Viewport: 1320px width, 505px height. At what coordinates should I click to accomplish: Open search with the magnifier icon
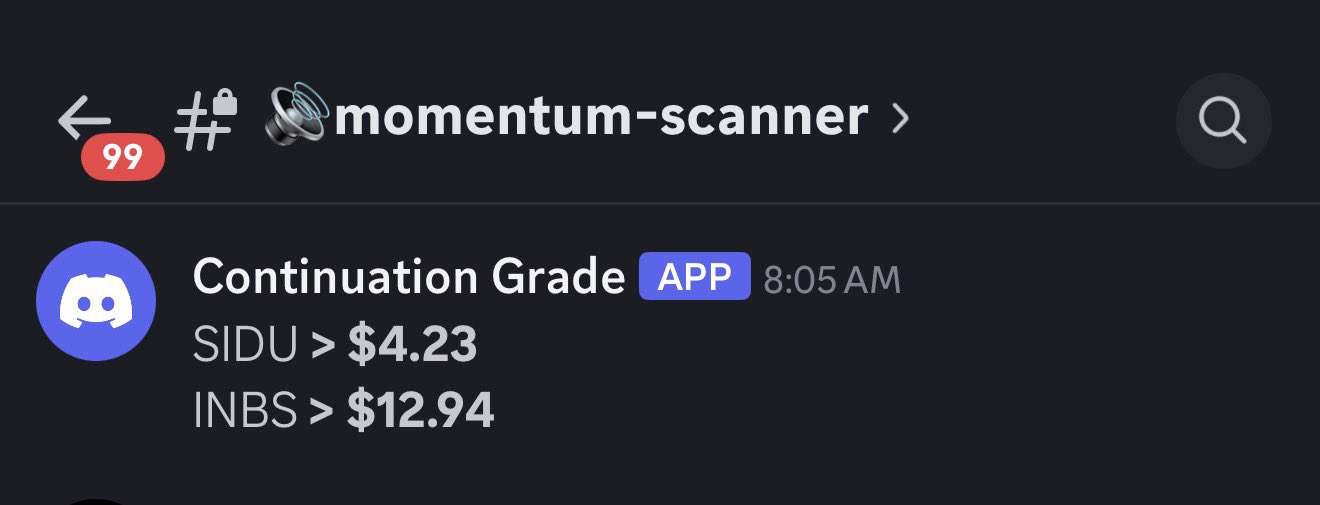[x=1223, y=122]
